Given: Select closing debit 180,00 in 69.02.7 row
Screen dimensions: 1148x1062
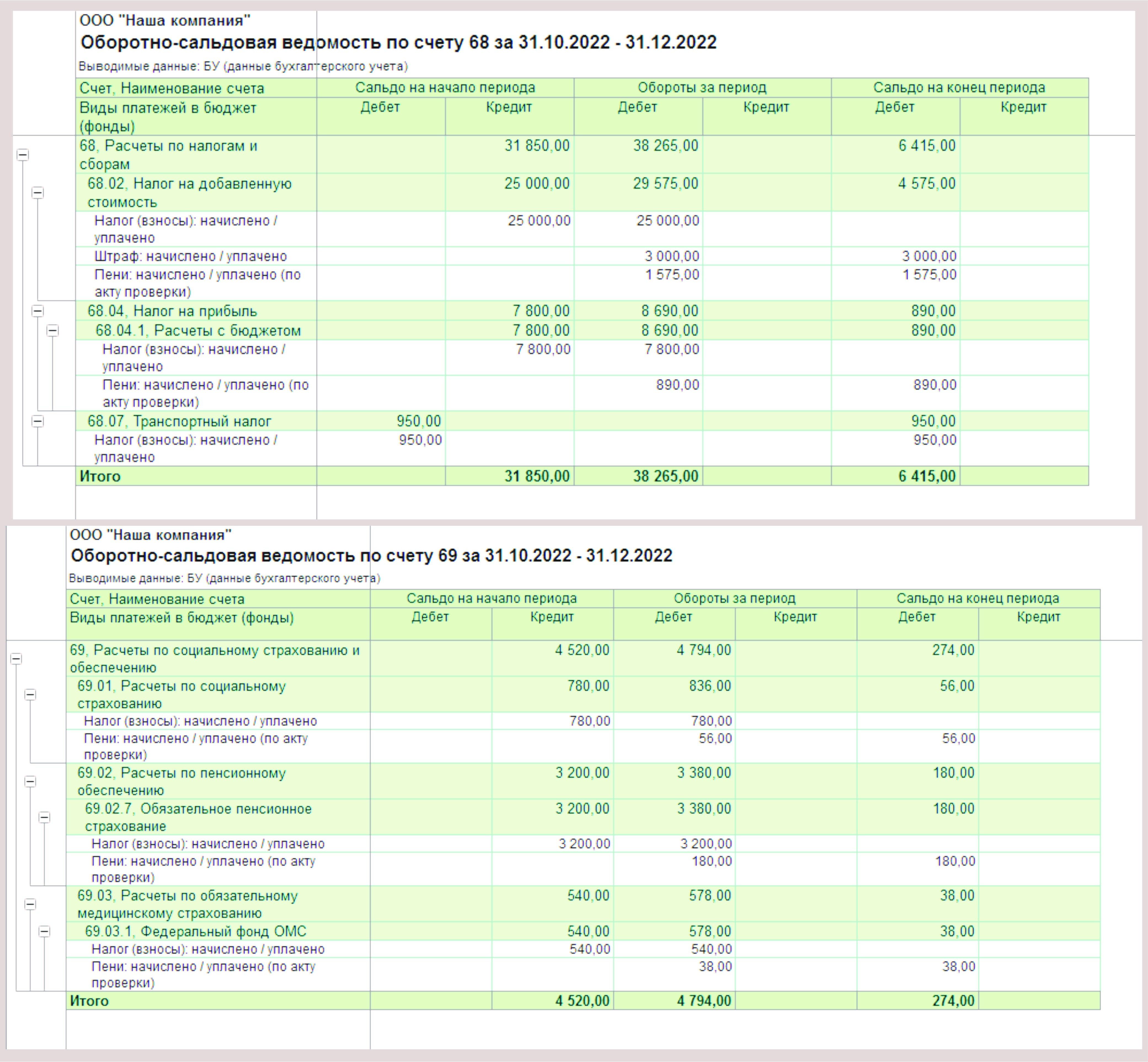Looking at the screenshot, I should pos(954,808).
